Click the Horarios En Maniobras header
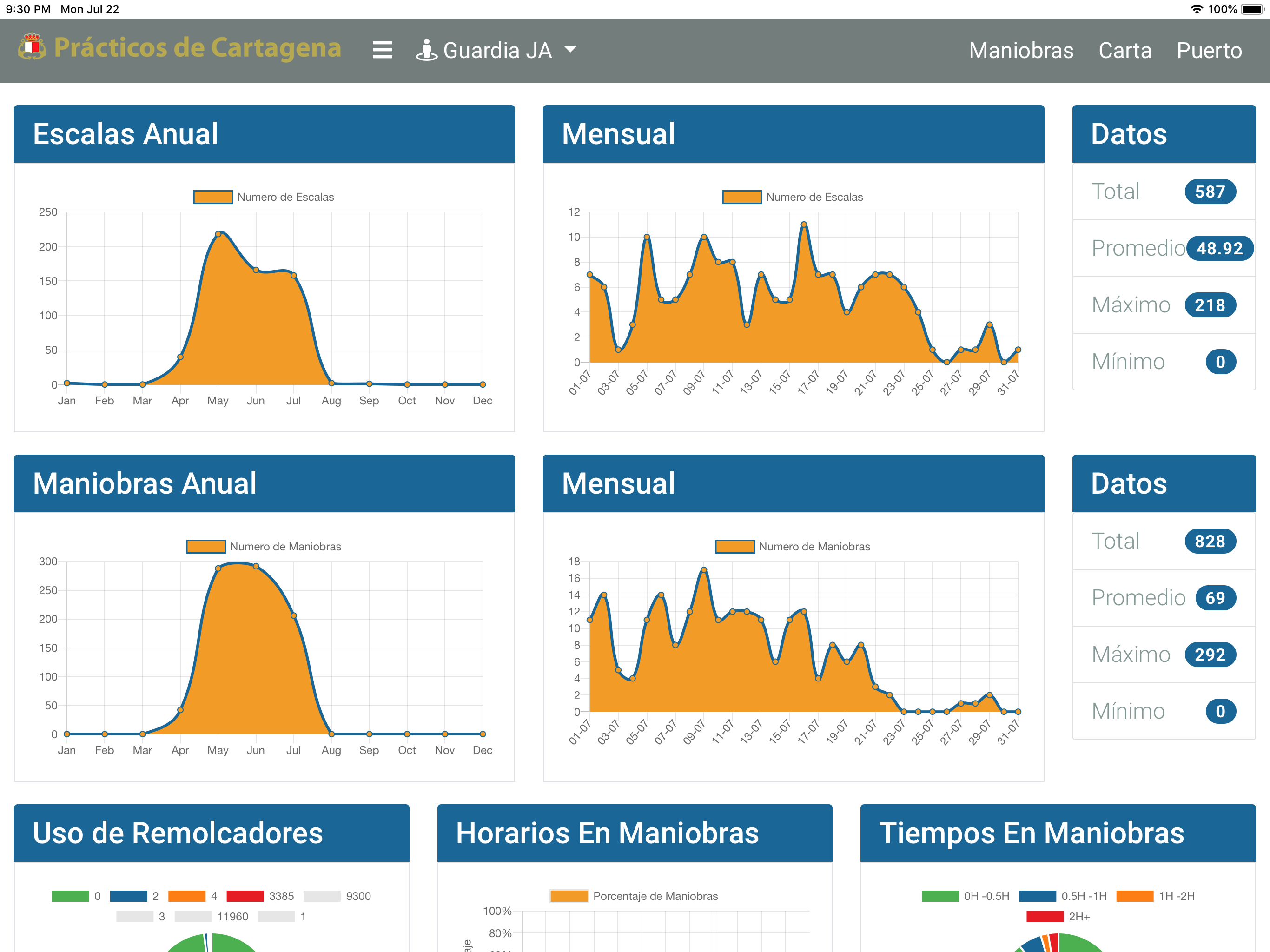Image resolution: width=1270 pixels, height=952 pixels. [635, 833]
